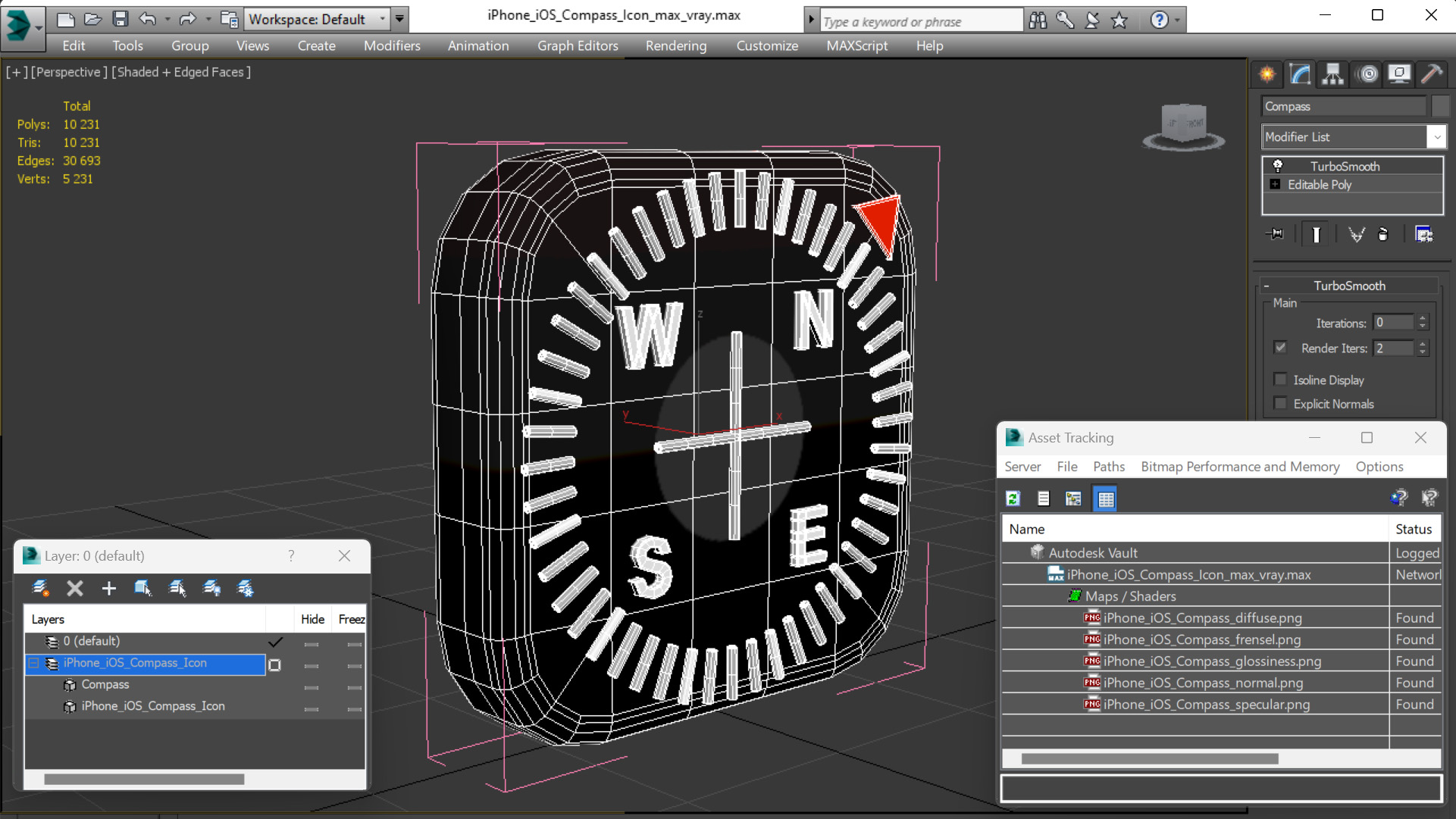Click the Open File folder icon
1456x819 pixels.
coord(92,19)
